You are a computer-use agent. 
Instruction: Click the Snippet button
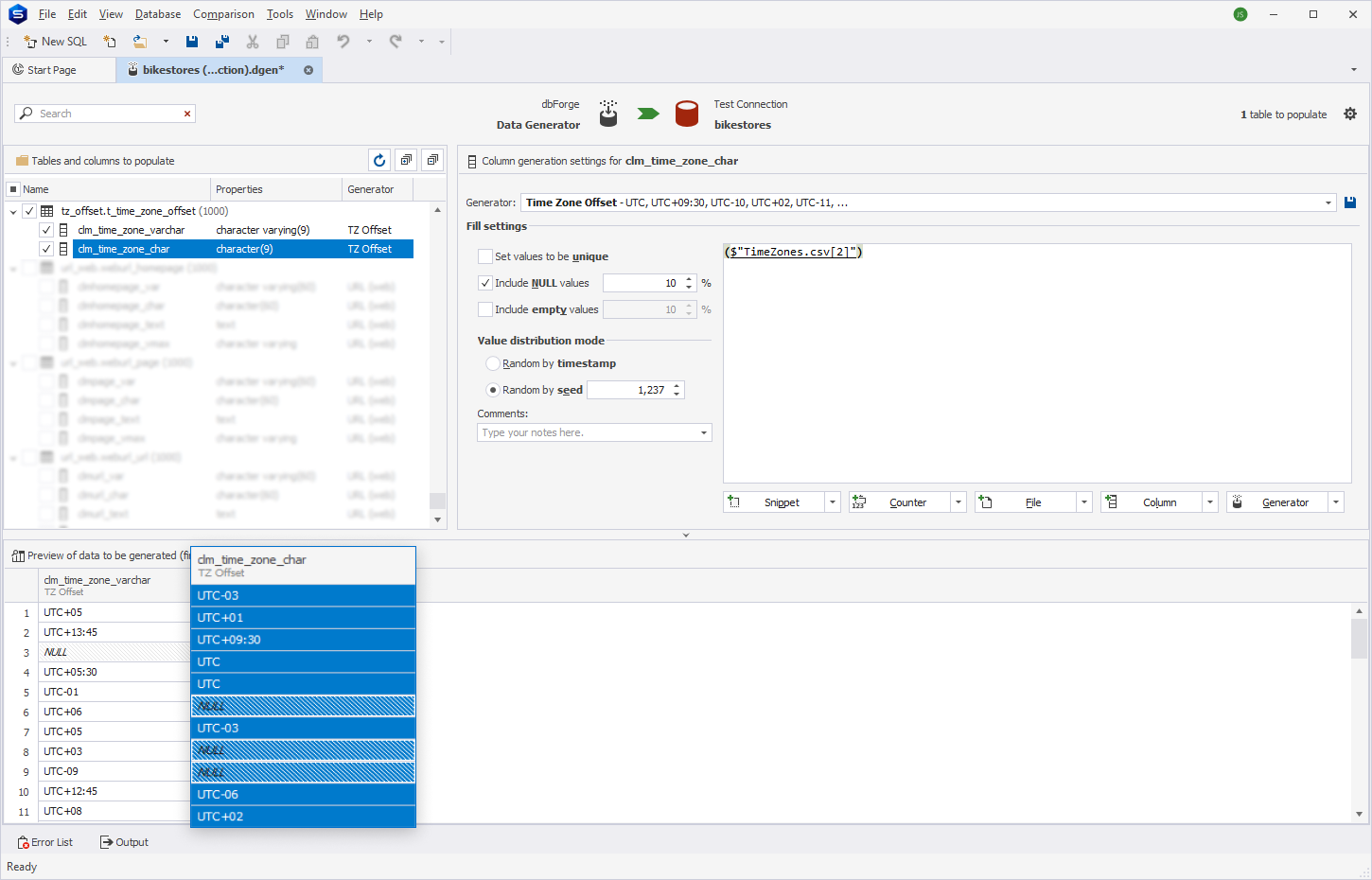[774, 502]
